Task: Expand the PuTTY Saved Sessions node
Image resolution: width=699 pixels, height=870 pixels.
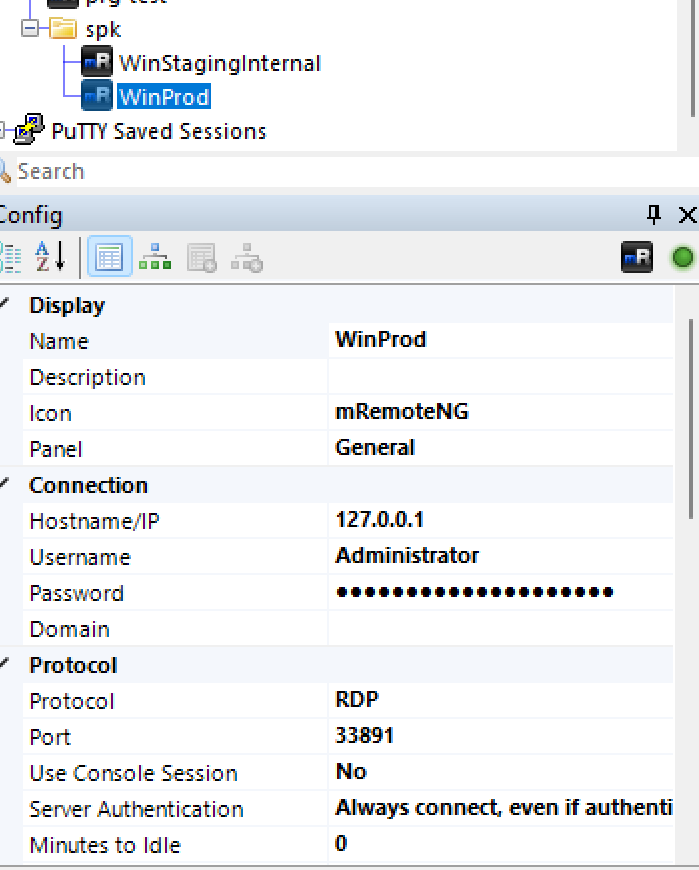Action: coord(2,130)
